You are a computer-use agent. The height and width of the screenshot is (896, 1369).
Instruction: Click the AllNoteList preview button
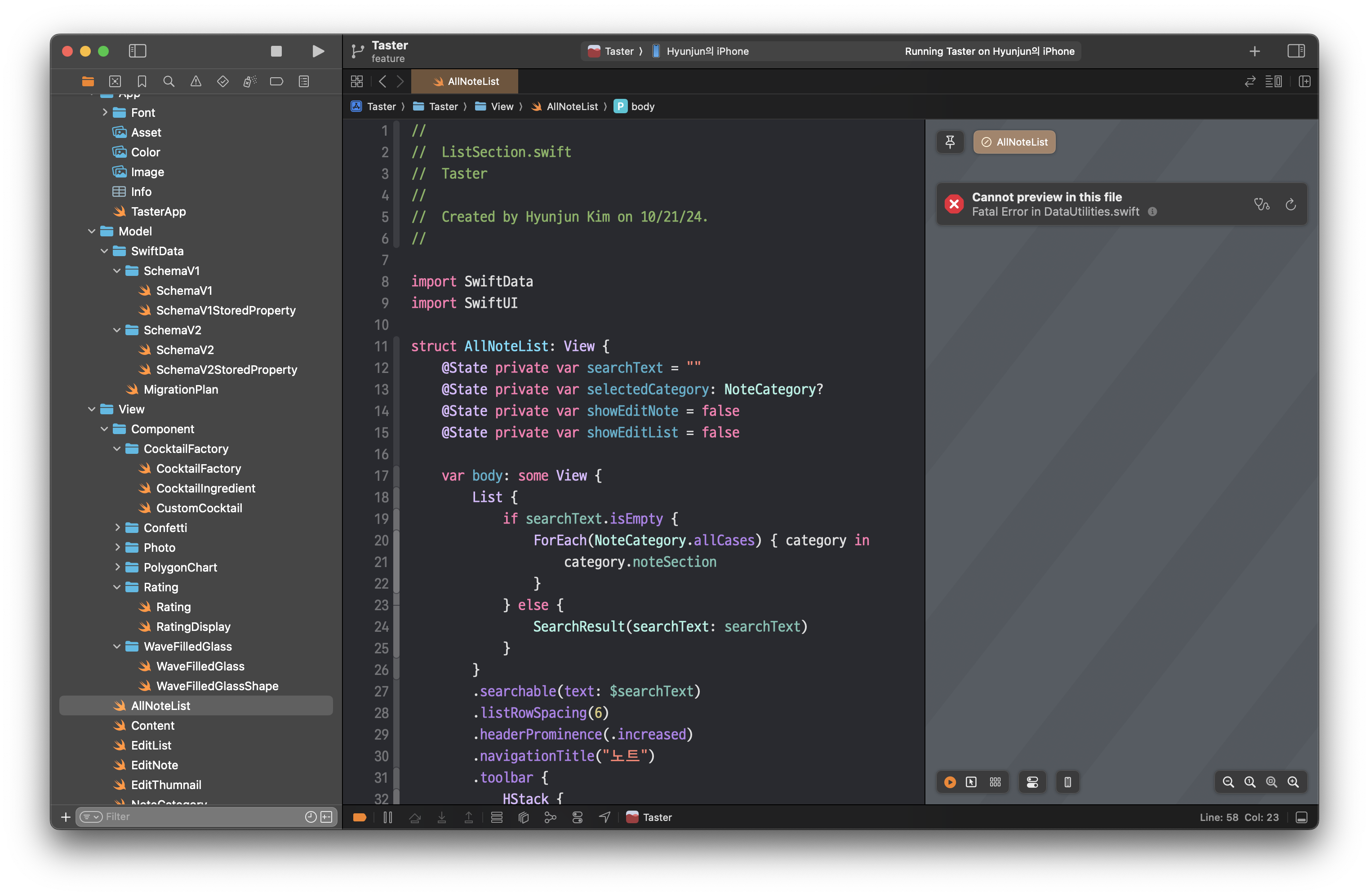[x=1014, y=142]
